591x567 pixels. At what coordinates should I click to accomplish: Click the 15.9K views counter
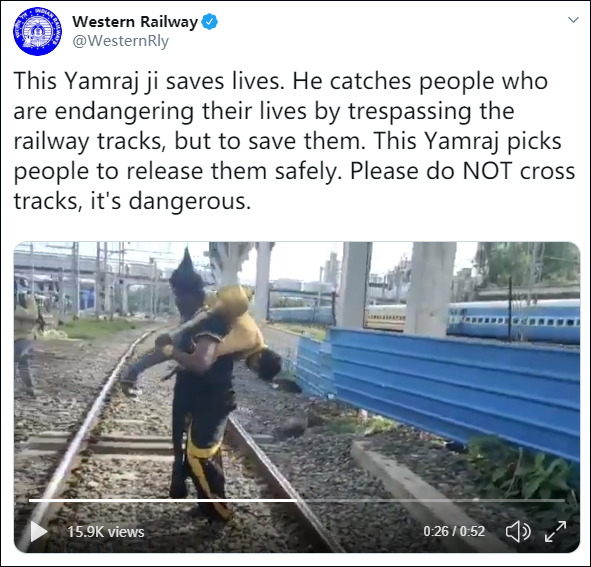(x=106, y=532)
